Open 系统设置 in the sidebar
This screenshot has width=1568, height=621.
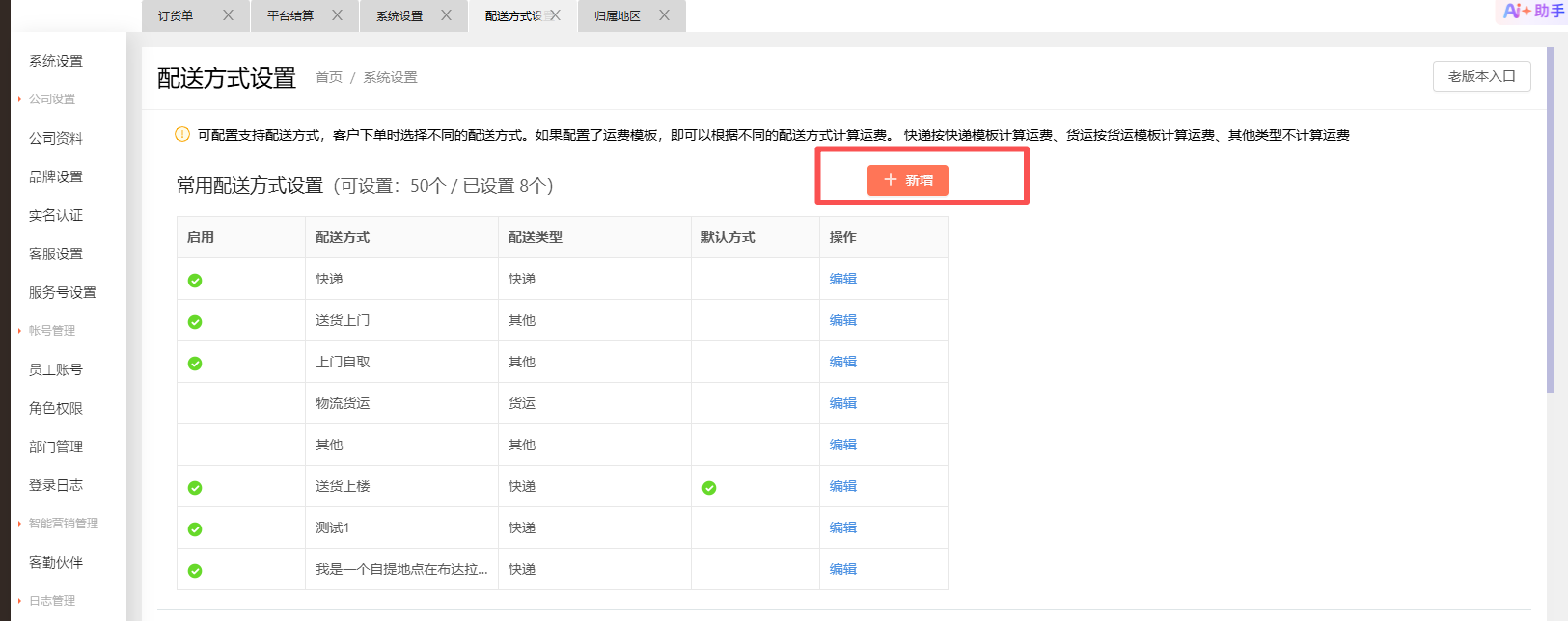click(56, 61)
